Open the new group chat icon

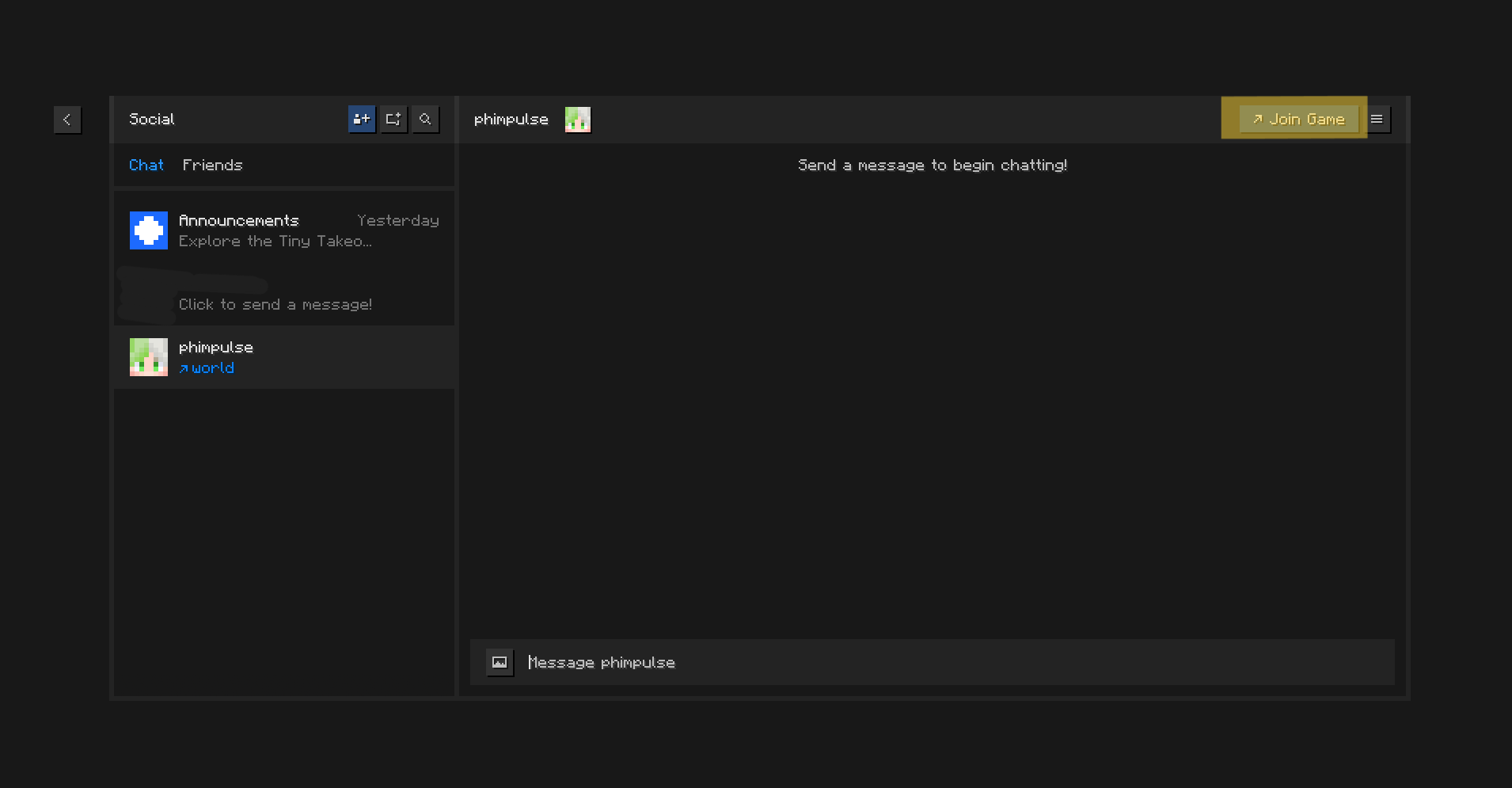(393, 120)
